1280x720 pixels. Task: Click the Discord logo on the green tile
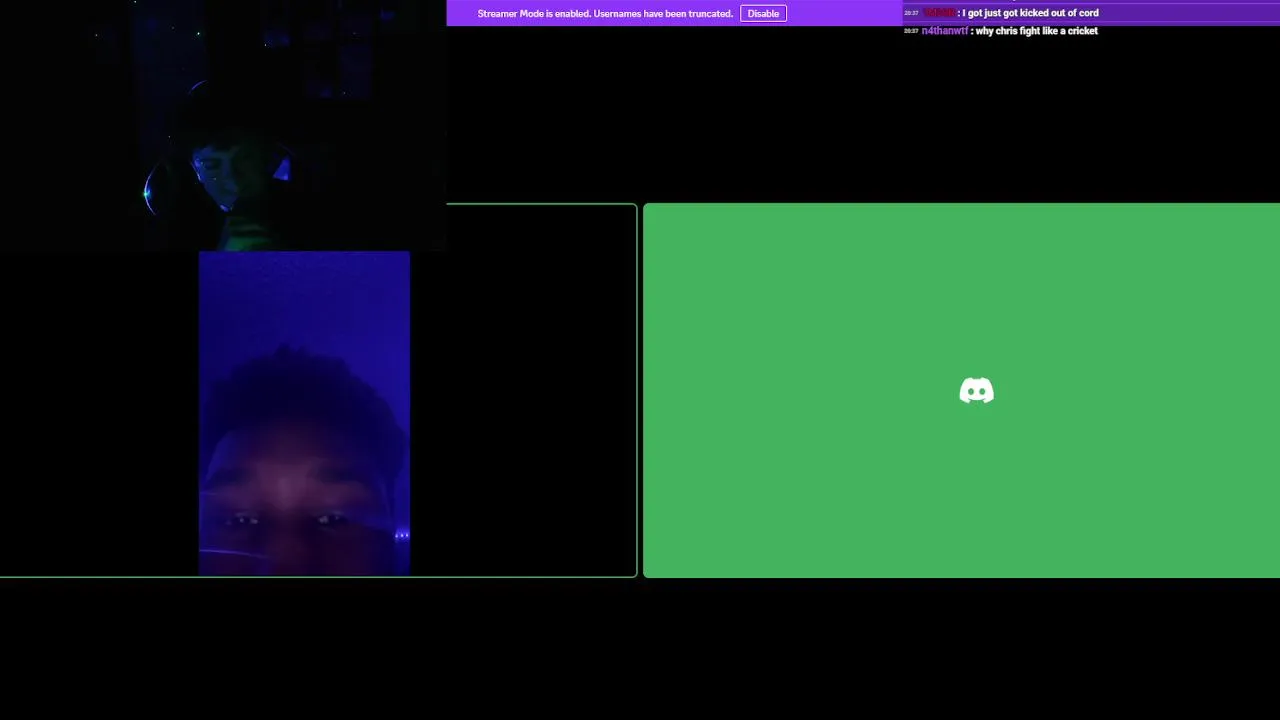(x=976, y=390)
